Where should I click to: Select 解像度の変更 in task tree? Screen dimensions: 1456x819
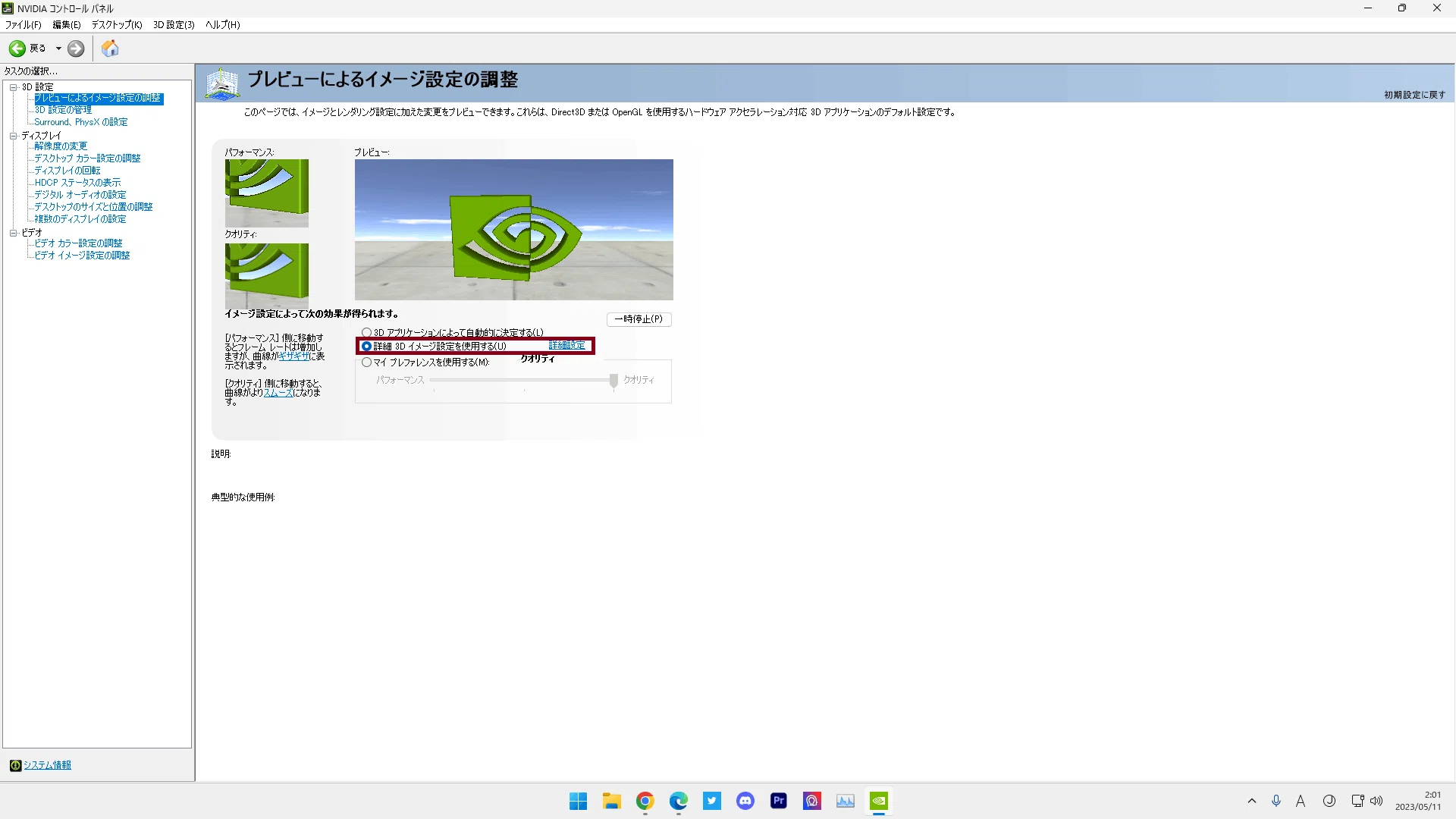[61, 146]
